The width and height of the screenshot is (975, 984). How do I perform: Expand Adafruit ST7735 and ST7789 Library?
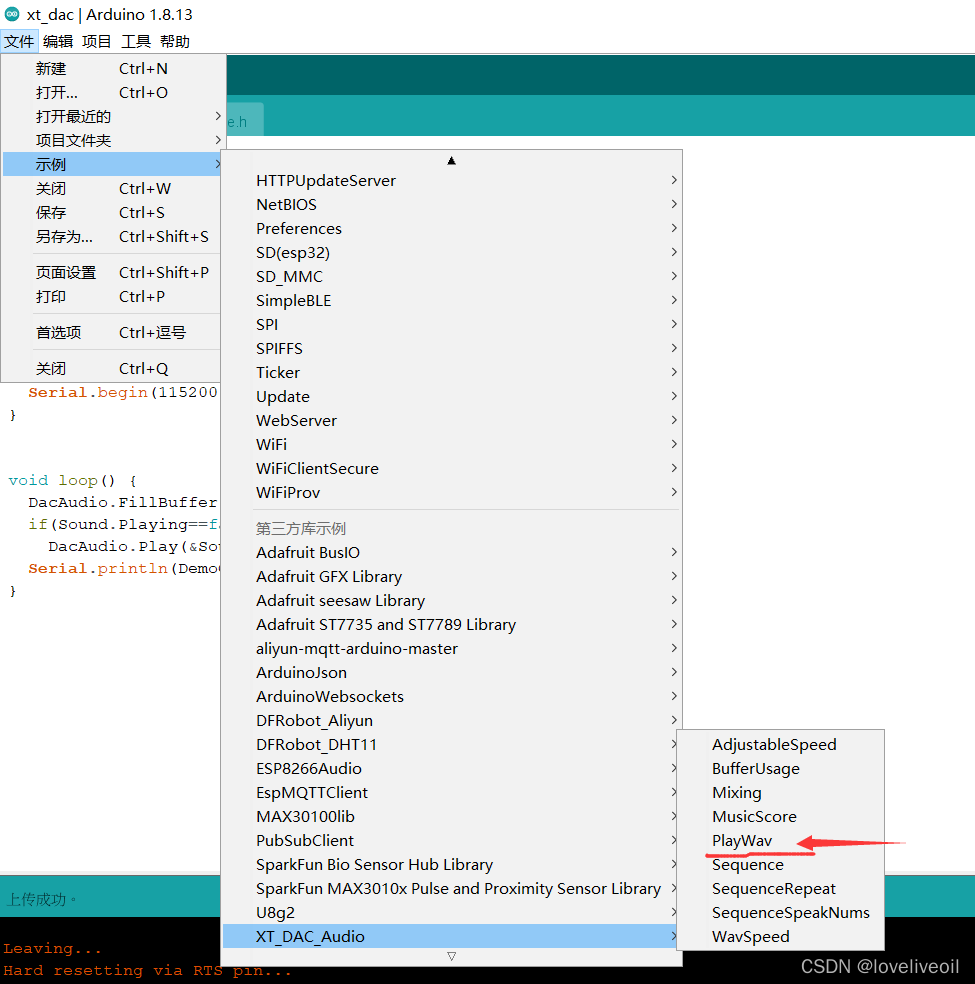452,624
